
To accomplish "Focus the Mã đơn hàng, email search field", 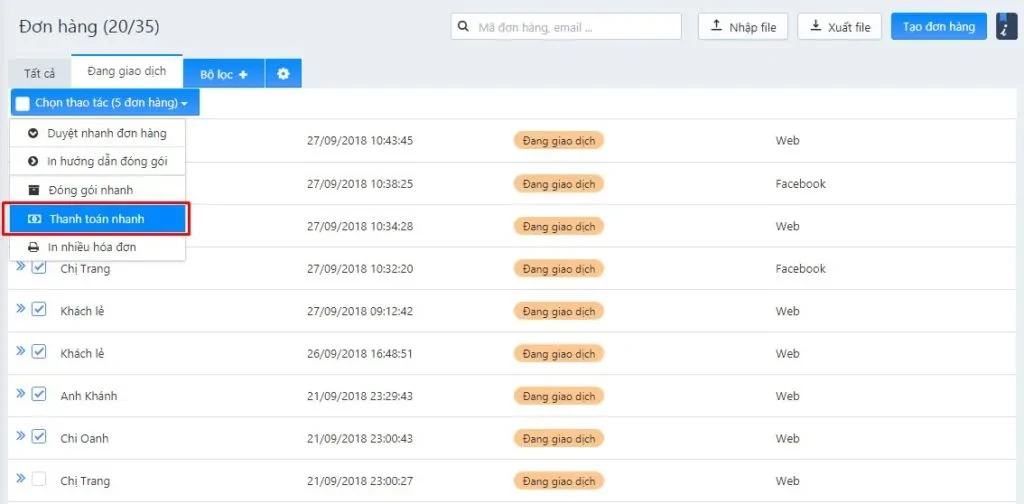I will click(x=566, y=27).
